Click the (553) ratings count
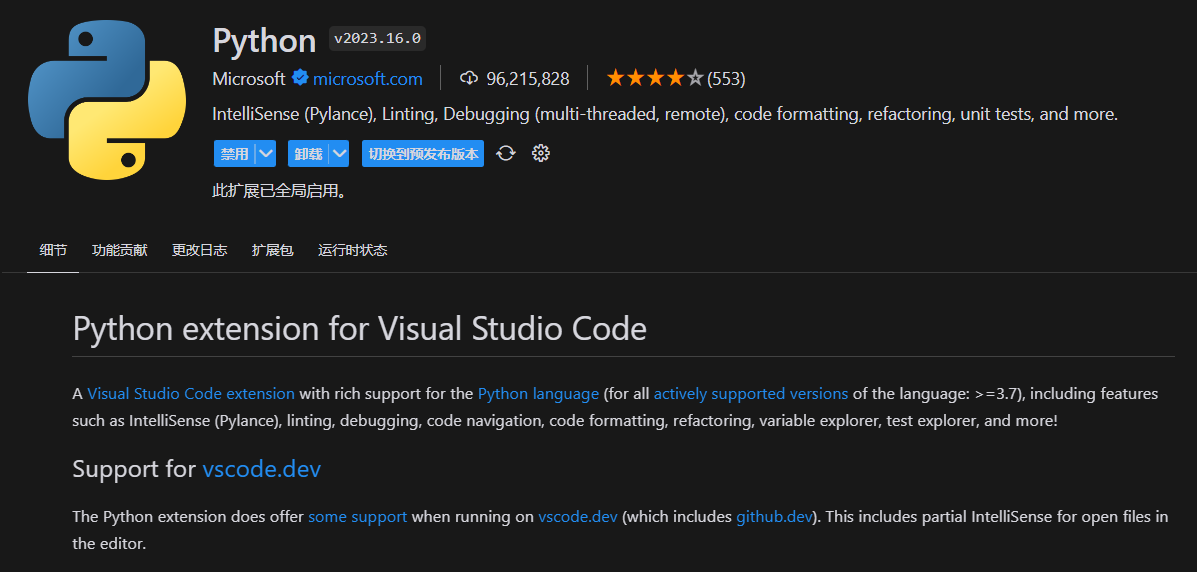 [x=726, y=79]
